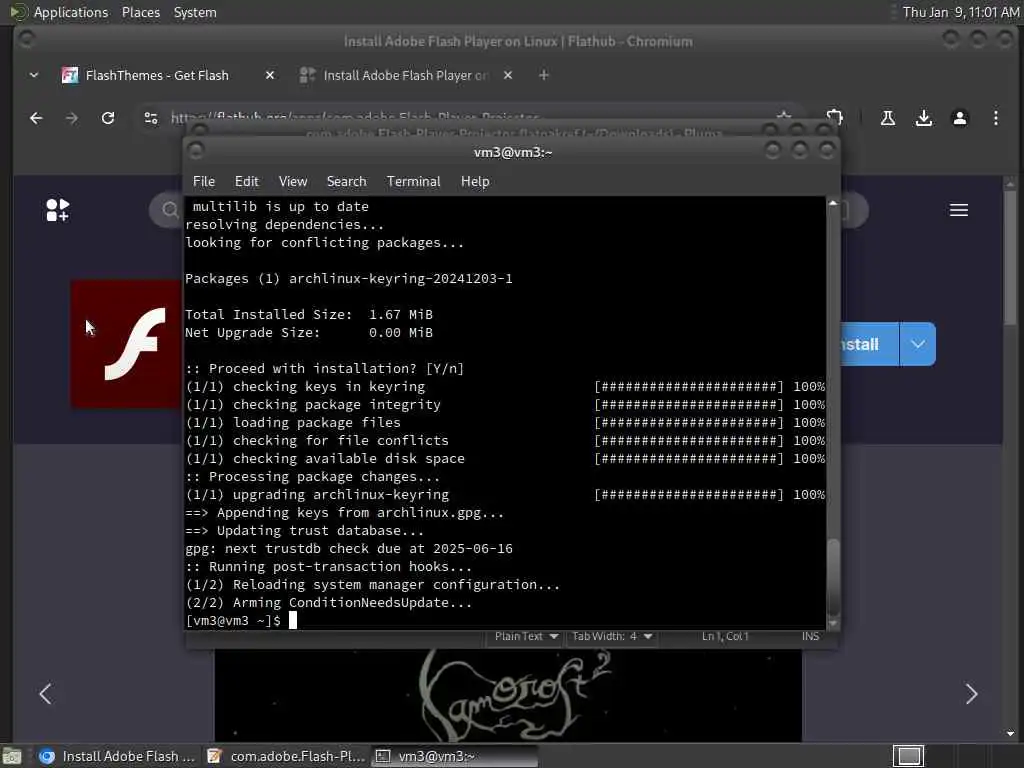
Task: Click the terminal title text vm3@vm3:~
Action: click(513, 152)
